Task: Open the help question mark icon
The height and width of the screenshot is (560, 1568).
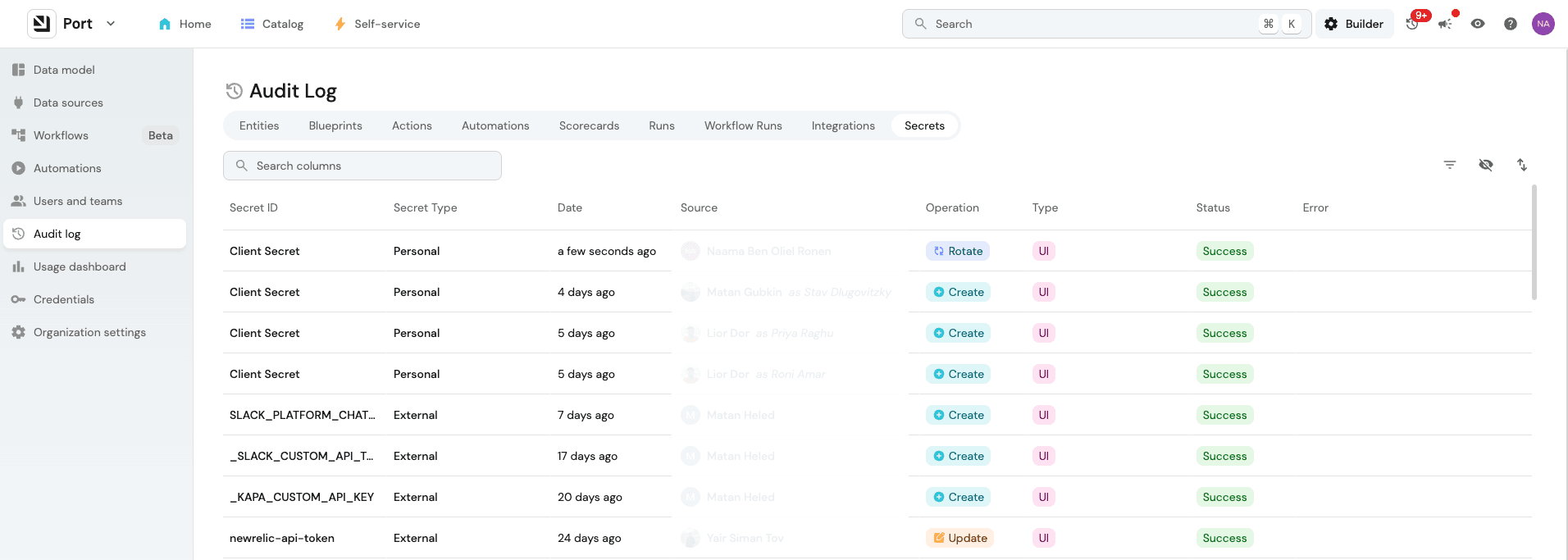Action: [1511, 24]
